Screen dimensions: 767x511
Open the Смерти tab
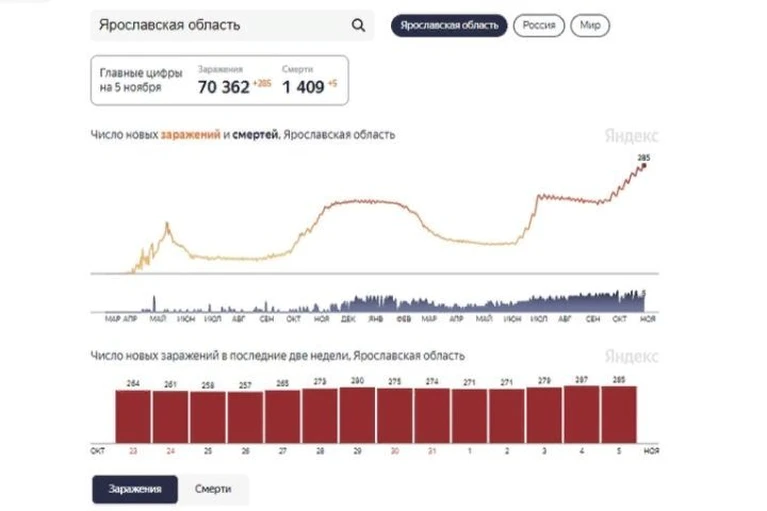pyautogui.click(x=213, y=489)
